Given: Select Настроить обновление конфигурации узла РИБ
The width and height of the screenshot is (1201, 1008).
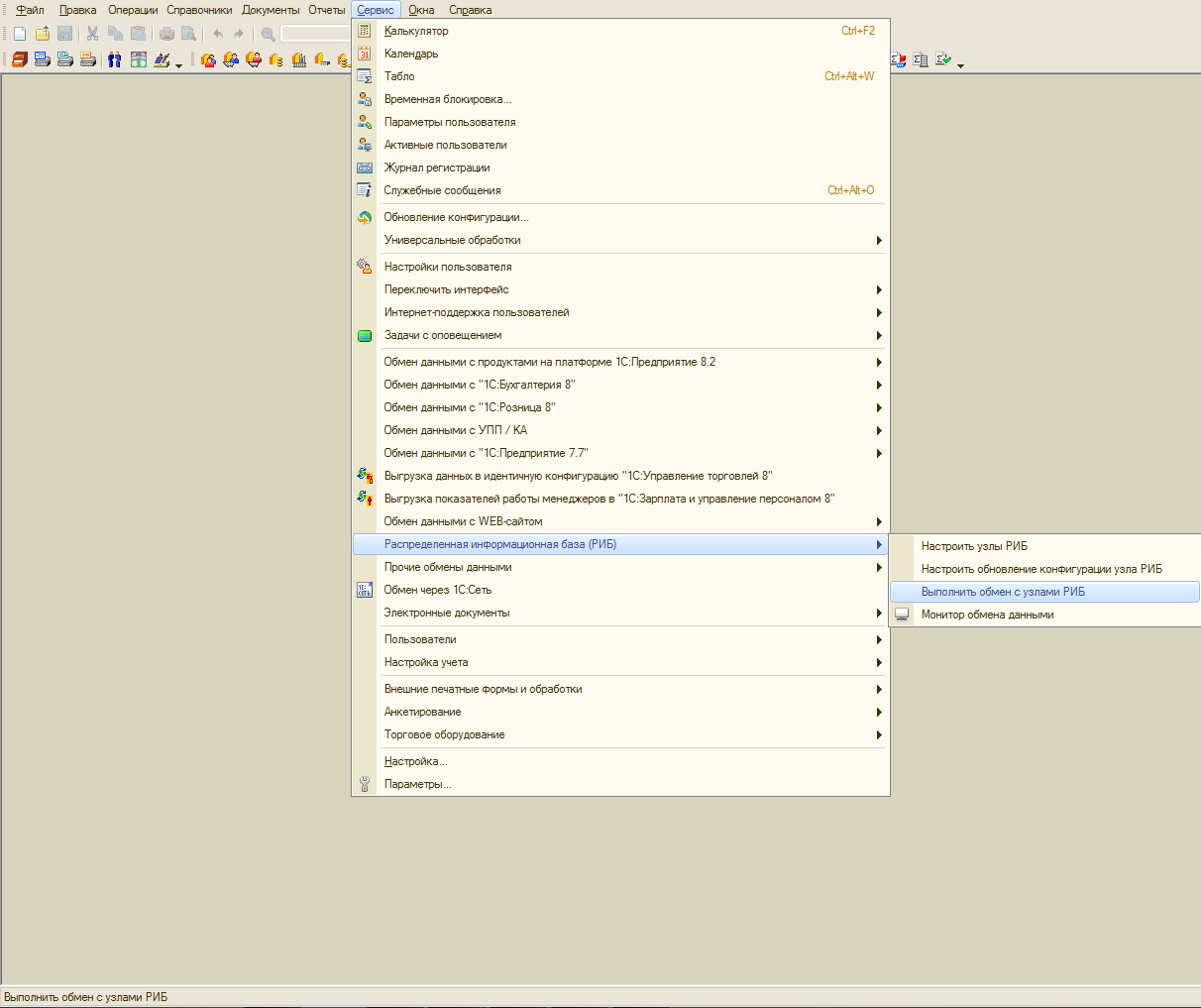Looking at the screenshot, I should coord(1045,569).
